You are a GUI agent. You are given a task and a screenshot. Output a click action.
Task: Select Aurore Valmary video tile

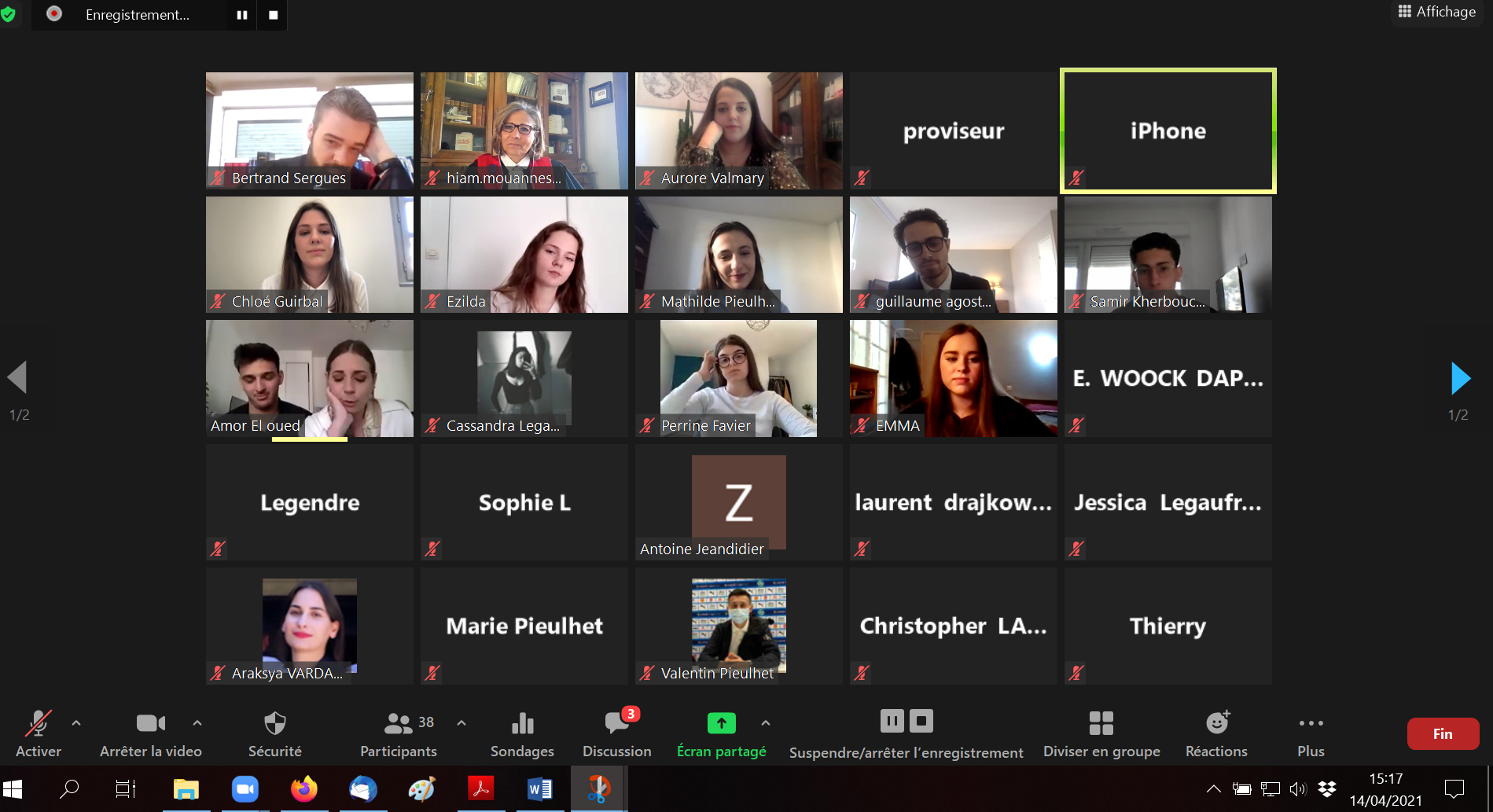[x=739, y=130]
